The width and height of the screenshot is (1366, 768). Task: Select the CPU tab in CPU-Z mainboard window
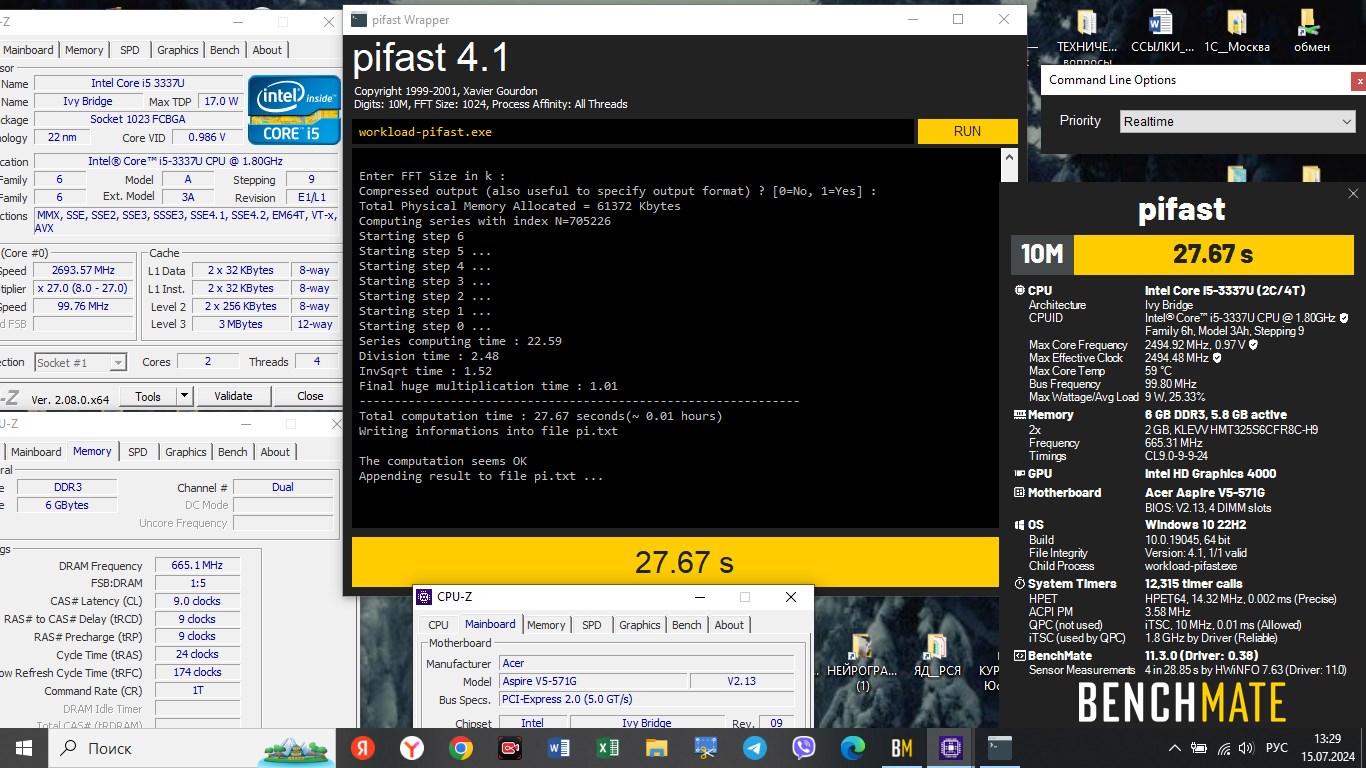439,625
